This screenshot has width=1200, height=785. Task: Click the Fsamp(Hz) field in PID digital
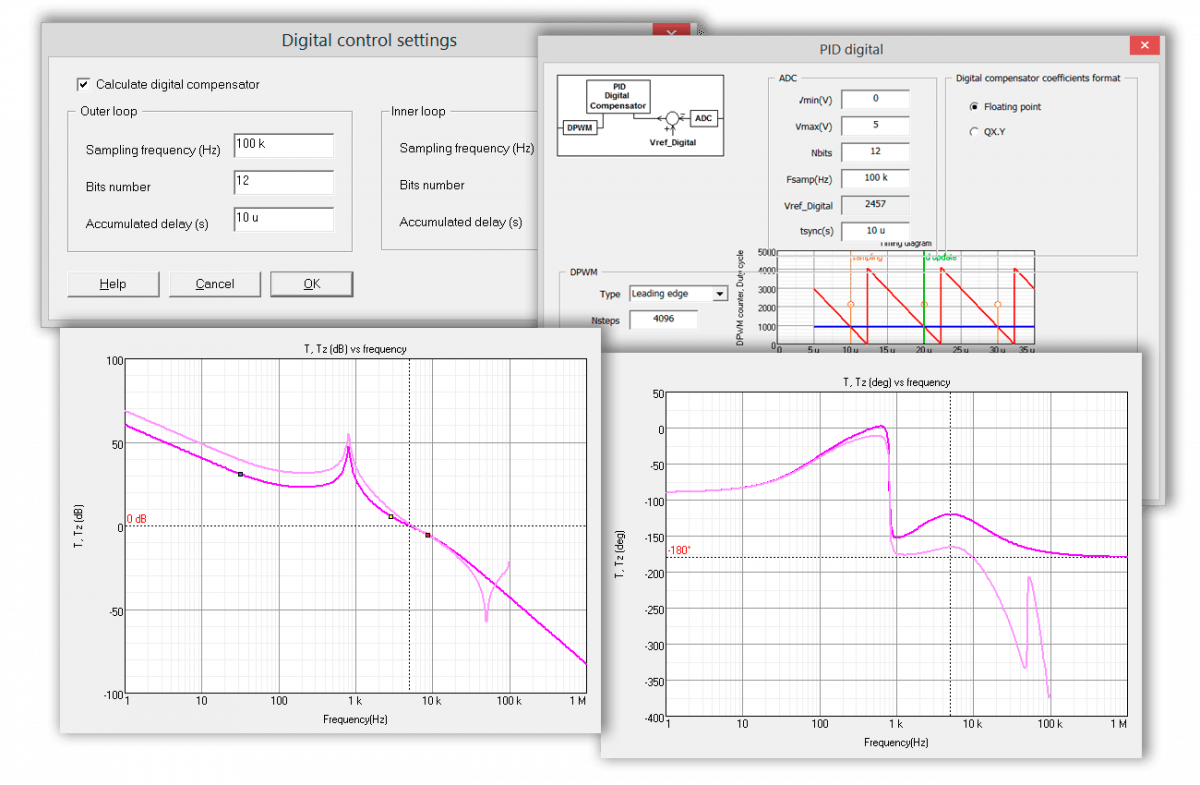(x=875, y=179)
